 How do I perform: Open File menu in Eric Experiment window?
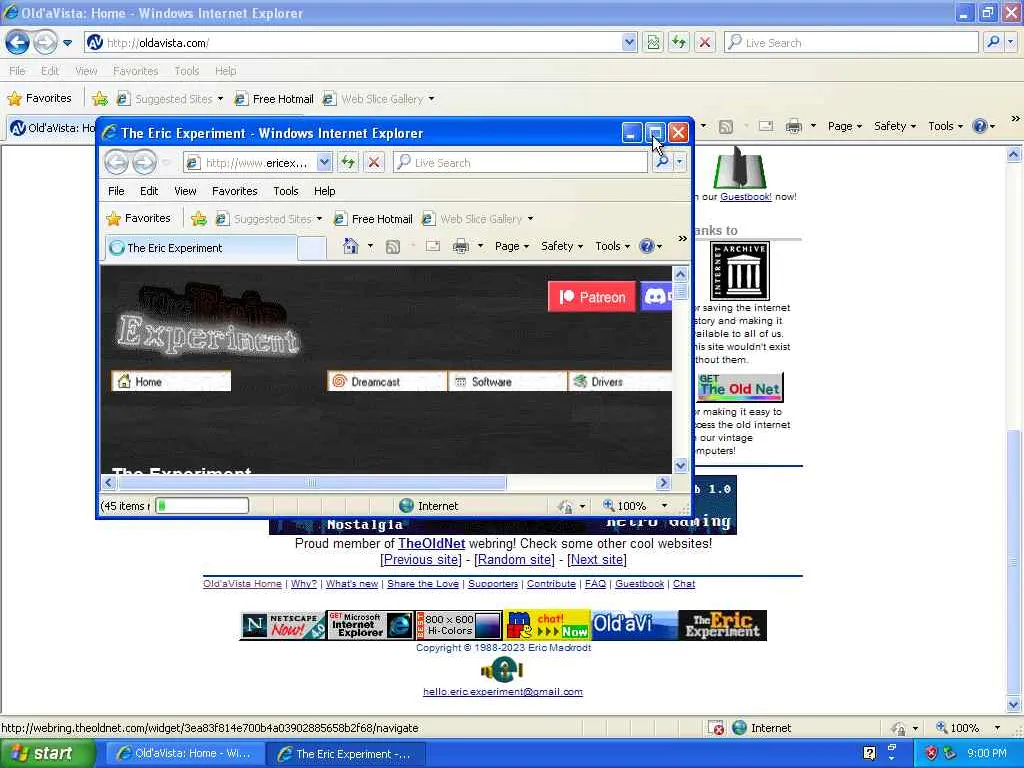click(116, 191)
